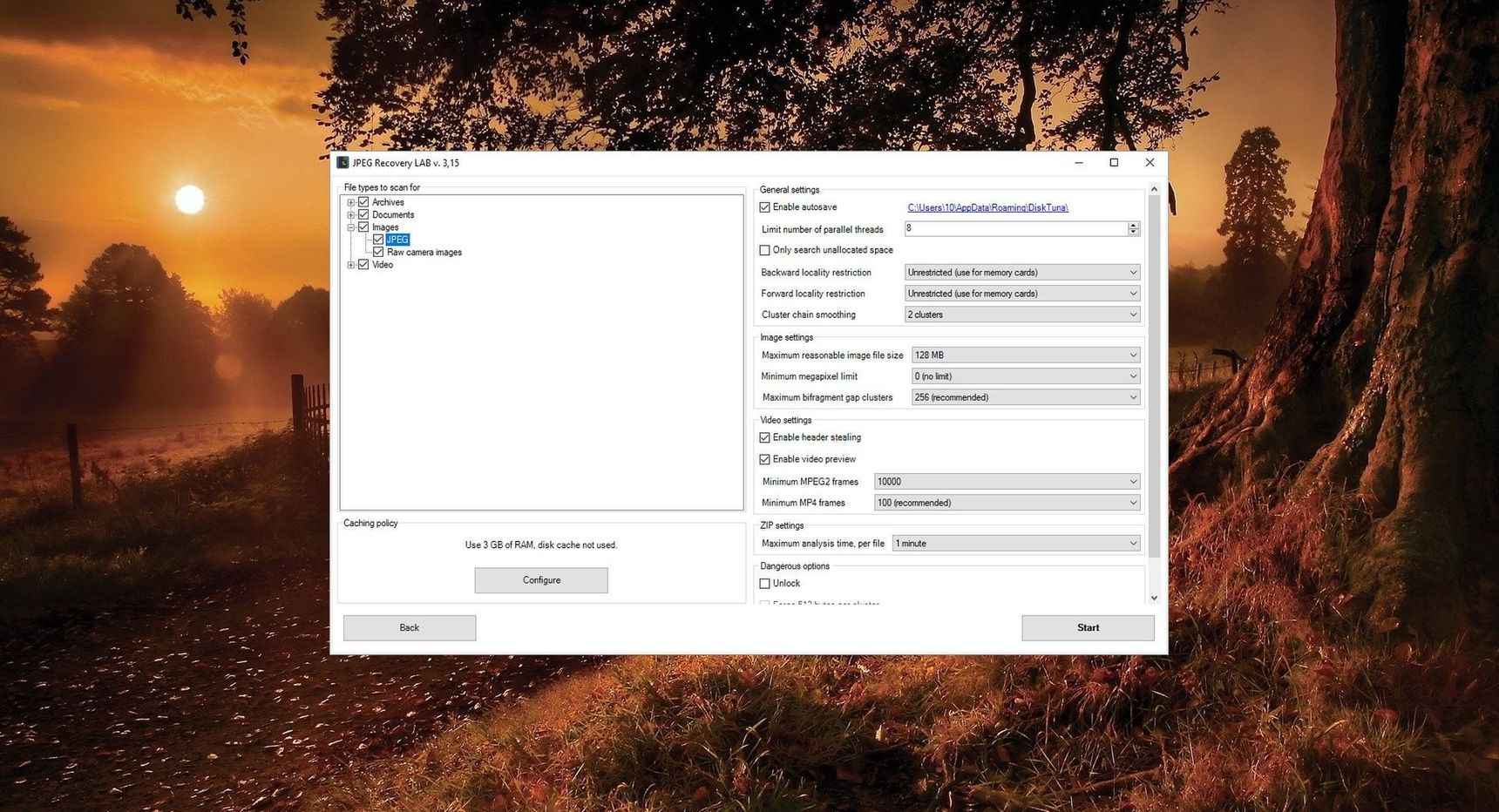This screenshot has width=1499, height=812.
Task: Toggle the Archives checkbox
Action: 363,202
